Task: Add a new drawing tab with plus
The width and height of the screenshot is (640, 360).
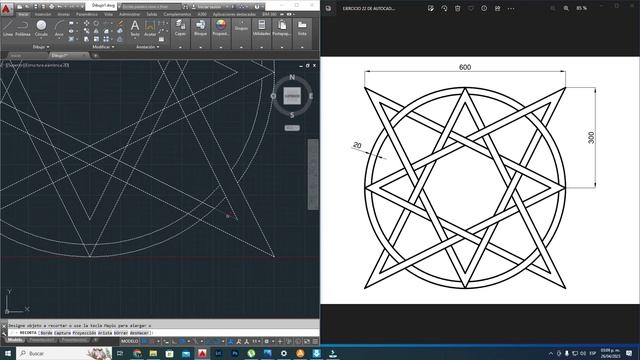Action: point(95,56)
